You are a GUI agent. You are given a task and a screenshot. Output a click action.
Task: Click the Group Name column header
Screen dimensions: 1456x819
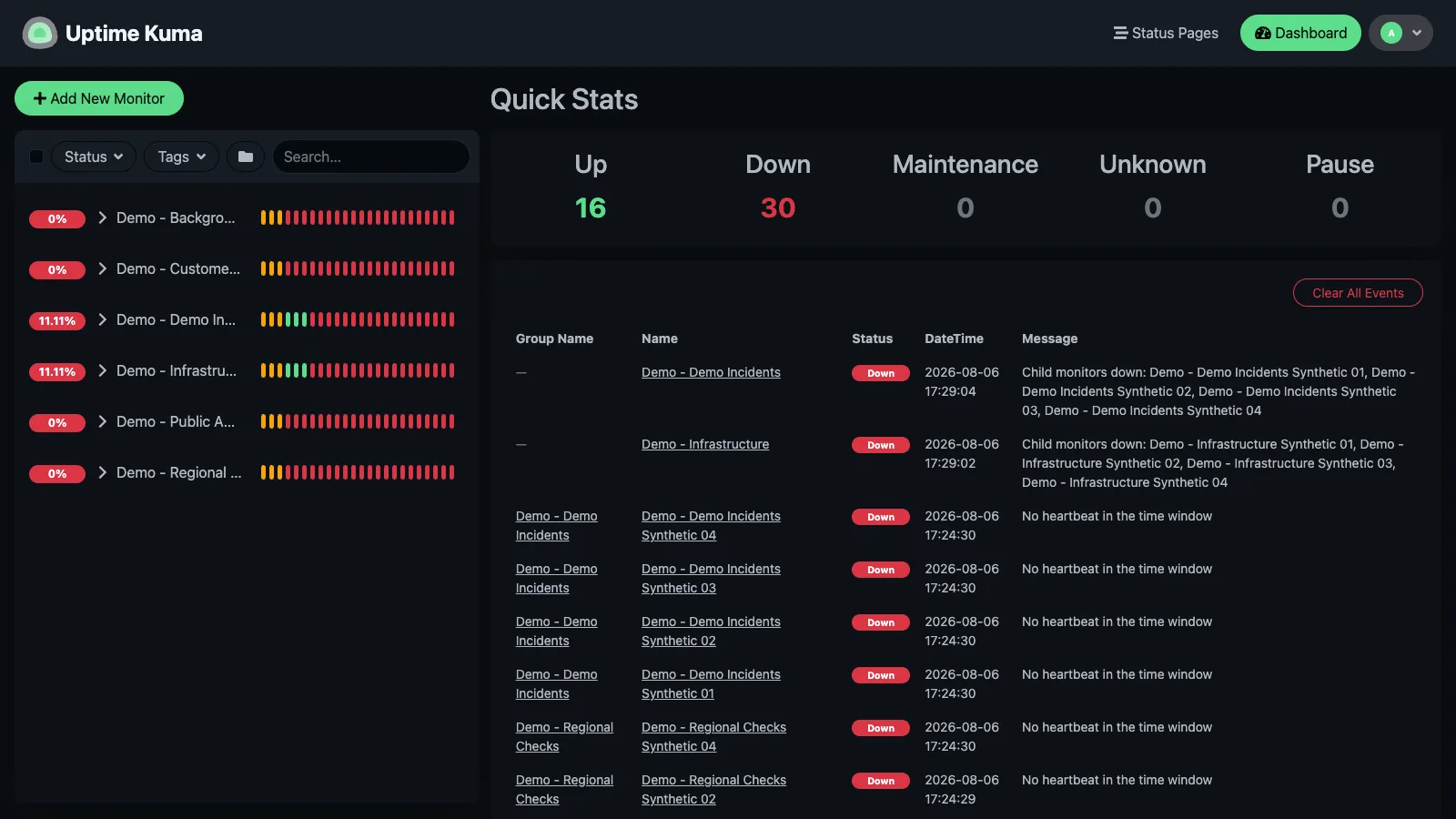point(554,339)
